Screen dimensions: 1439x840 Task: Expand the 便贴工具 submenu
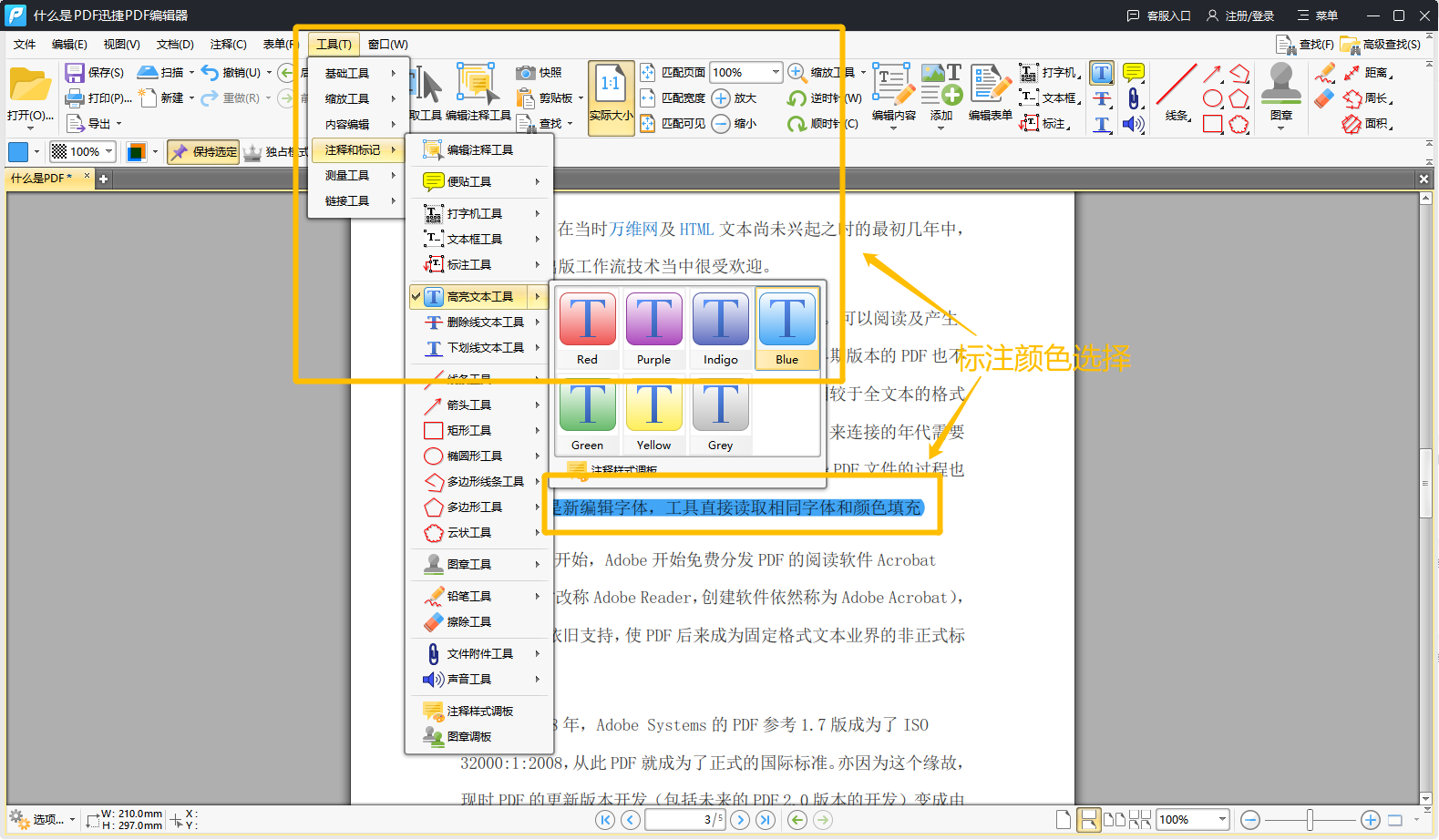481,181
